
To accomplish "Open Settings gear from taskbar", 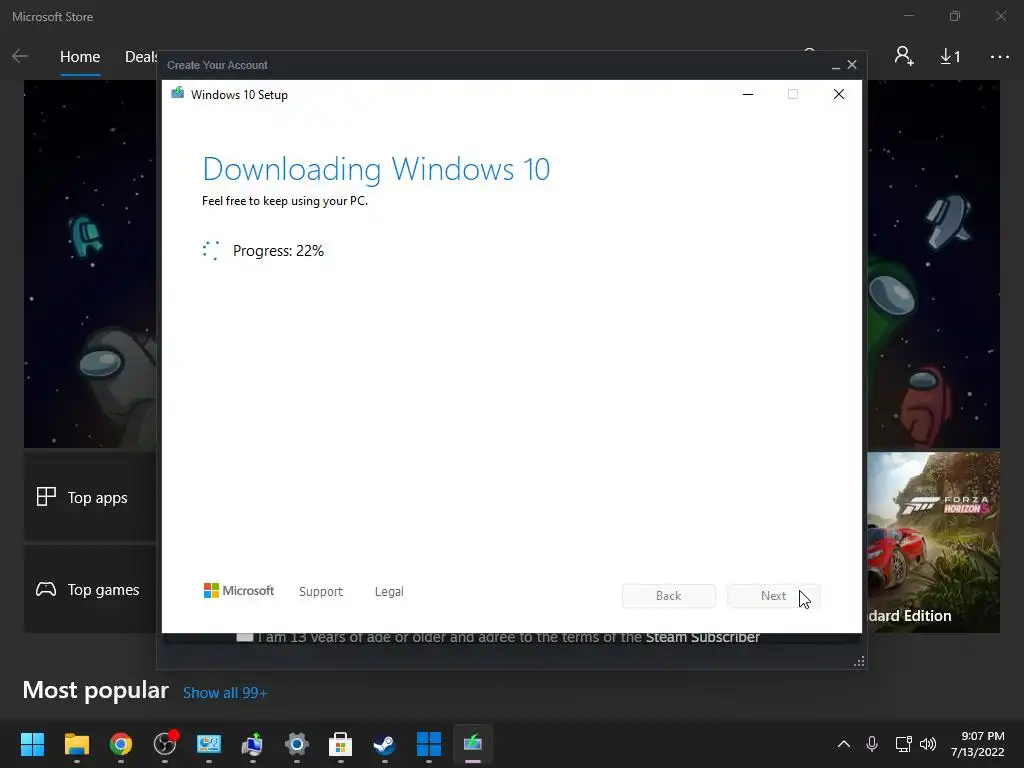I will pos(296,744).
